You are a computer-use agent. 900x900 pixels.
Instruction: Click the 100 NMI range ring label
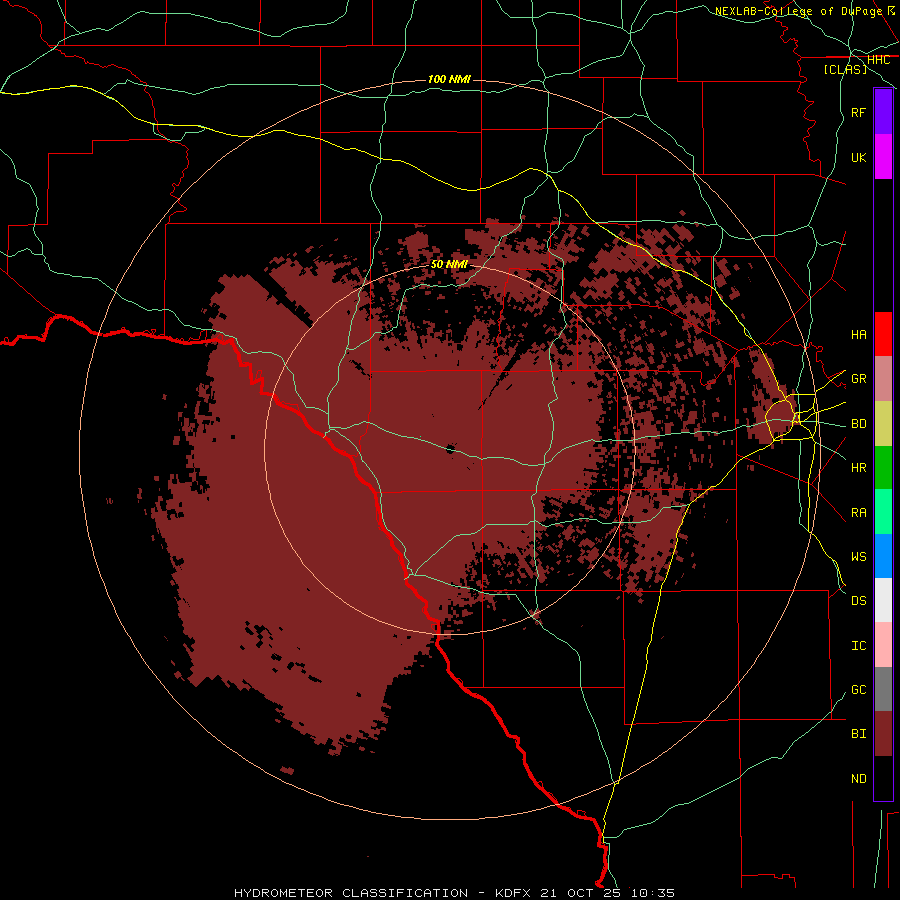click(x=449, y=79)
